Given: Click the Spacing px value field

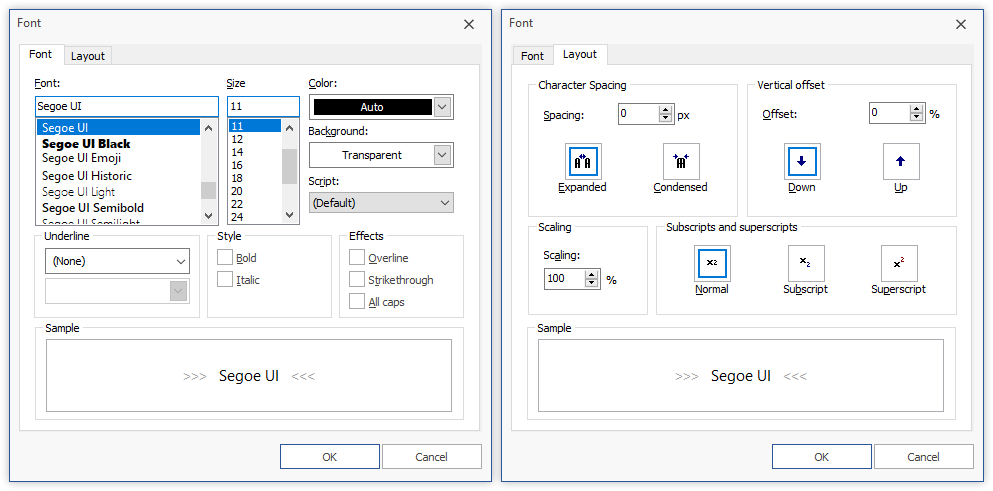Looking at the screenshot, I should pos(638,115).
